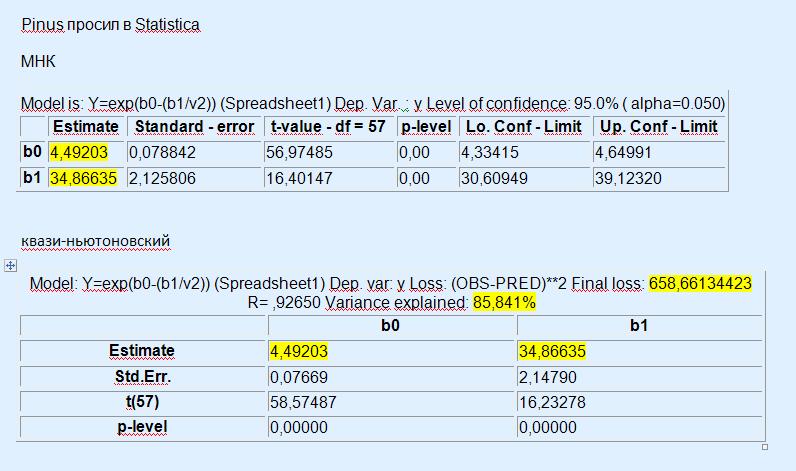Click highlighted 34,86635 in second table
The width and height of the screenshot is (796, 471).
[x=552, y=351]
